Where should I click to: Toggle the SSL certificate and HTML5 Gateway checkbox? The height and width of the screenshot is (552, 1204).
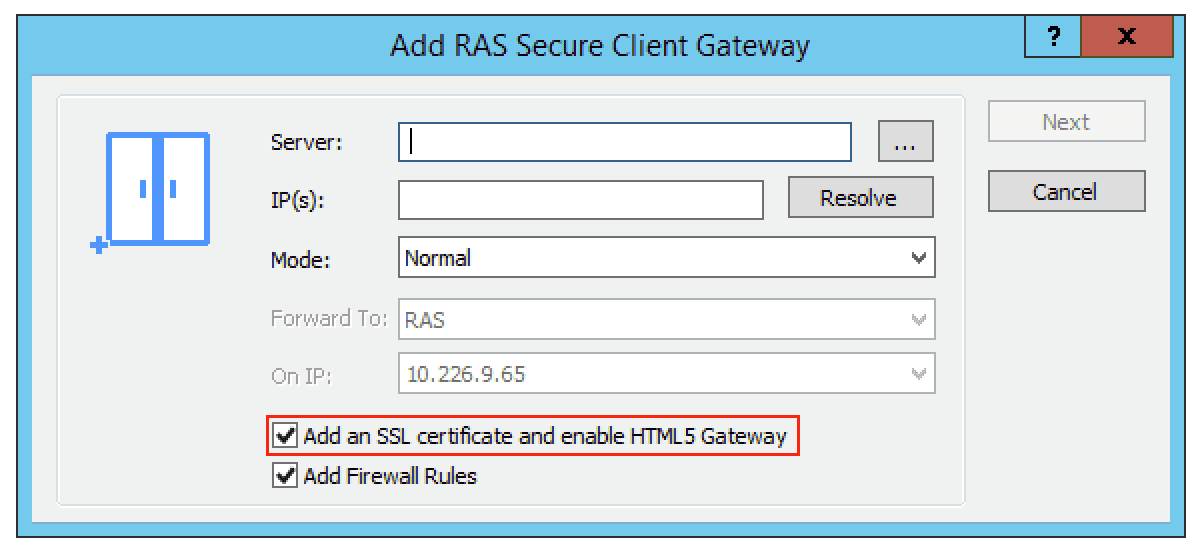coord(286,436)
